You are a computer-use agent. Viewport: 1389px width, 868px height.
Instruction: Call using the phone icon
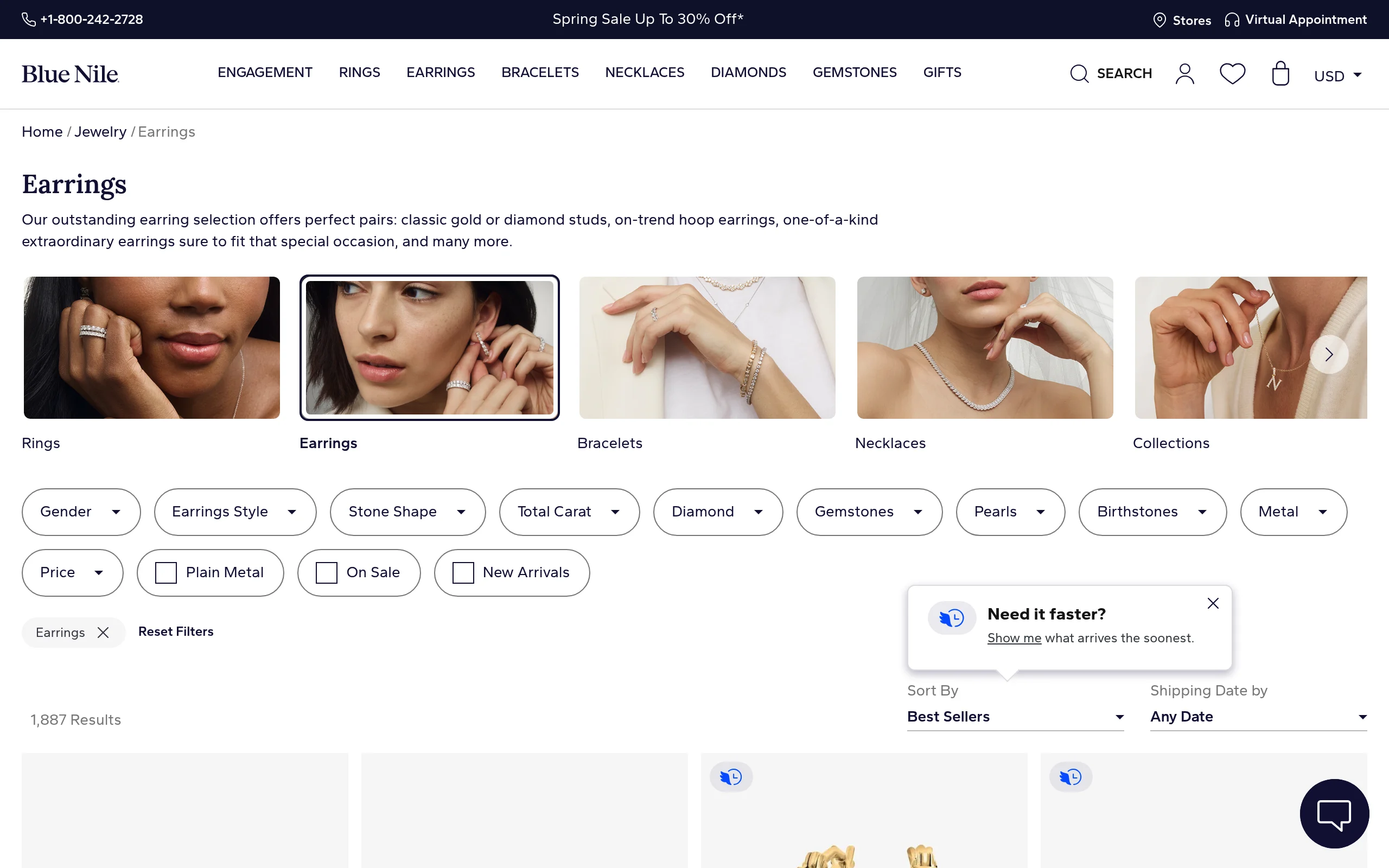tap(29, 19)
